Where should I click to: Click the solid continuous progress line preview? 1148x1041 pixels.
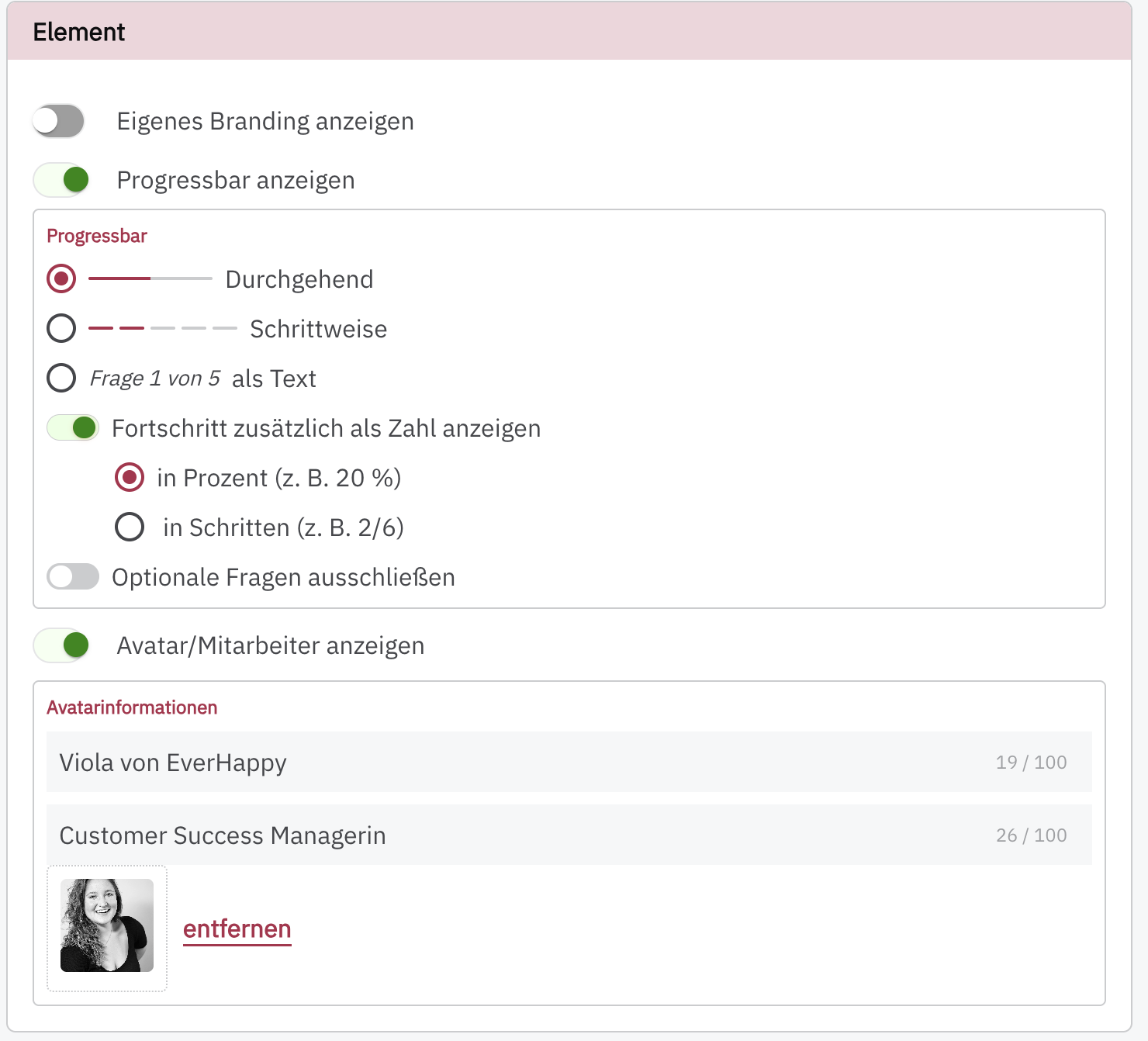pos(150,278)
